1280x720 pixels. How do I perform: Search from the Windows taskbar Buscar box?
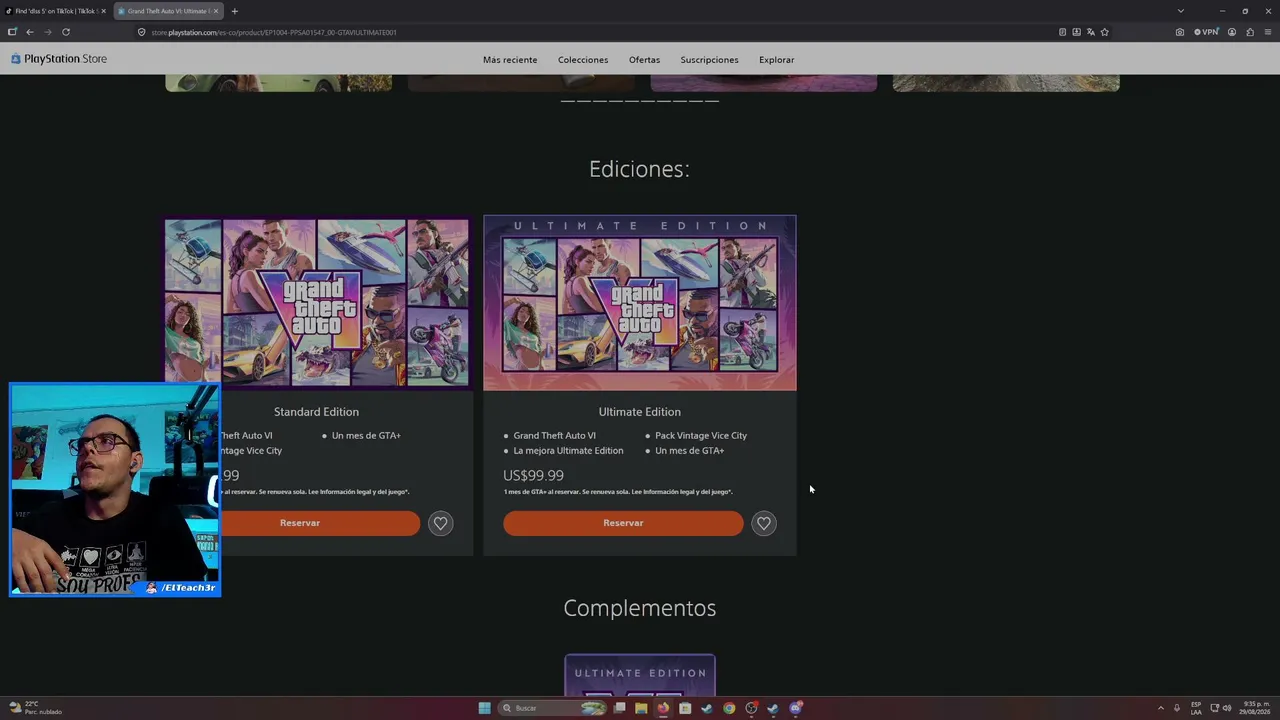tap(552, 708)
